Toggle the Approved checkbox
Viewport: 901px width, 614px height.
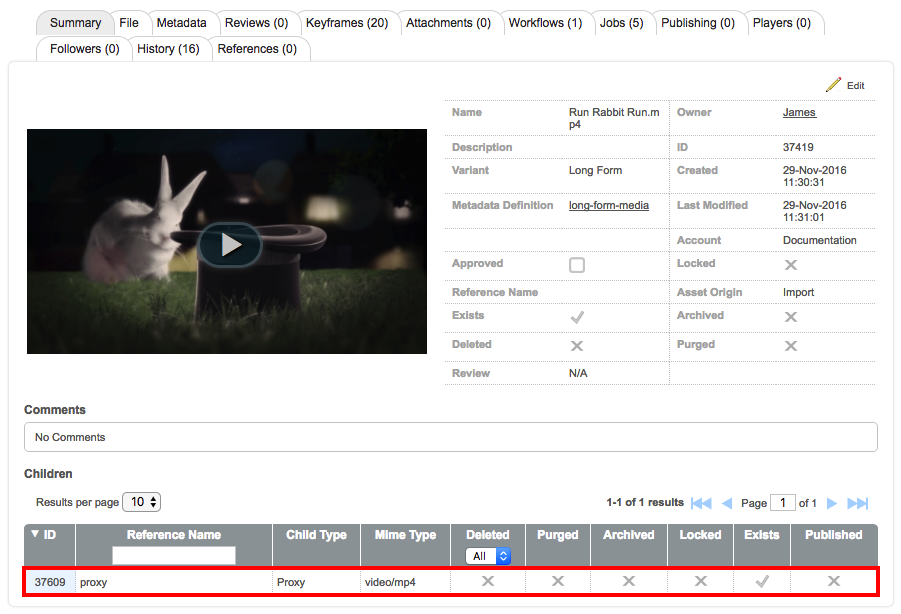[x=576, y=264]
